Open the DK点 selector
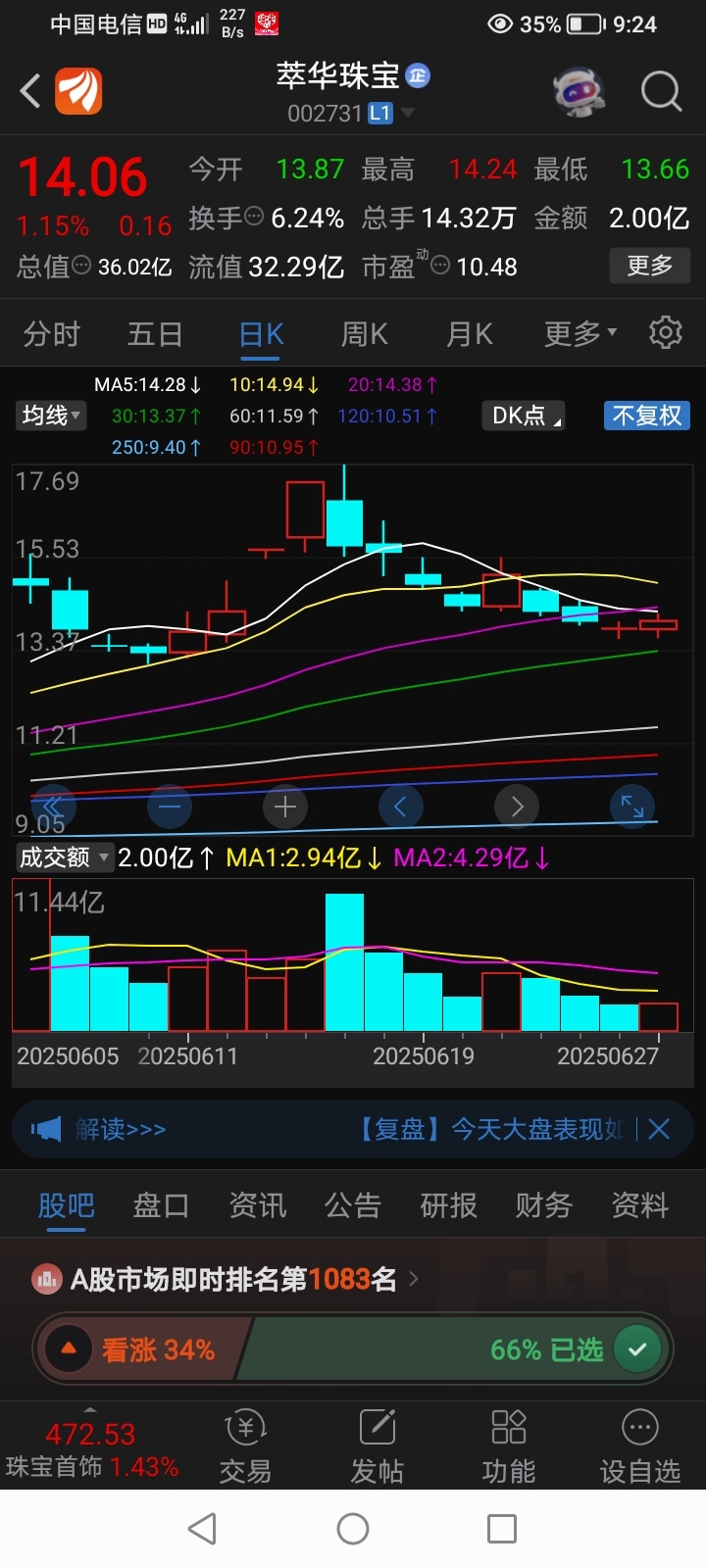This screenshot has width=706, height=1568. 525,416
